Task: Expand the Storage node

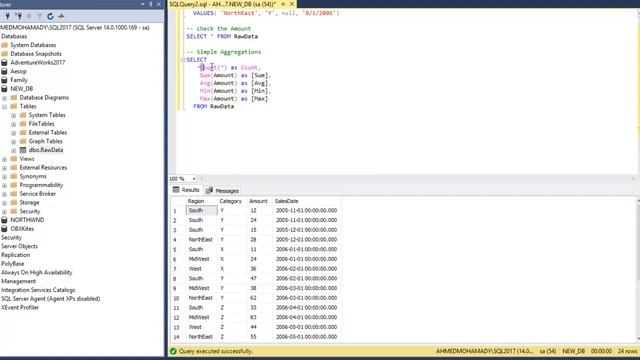Action: (4, 203)
